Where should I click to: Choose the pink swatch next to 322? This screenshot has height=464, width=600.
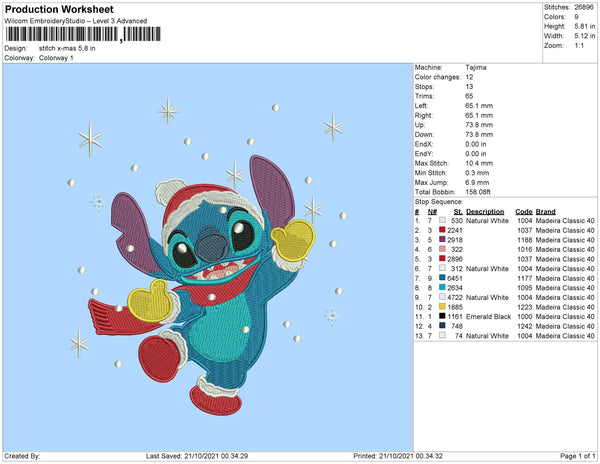tap(442, 249)
